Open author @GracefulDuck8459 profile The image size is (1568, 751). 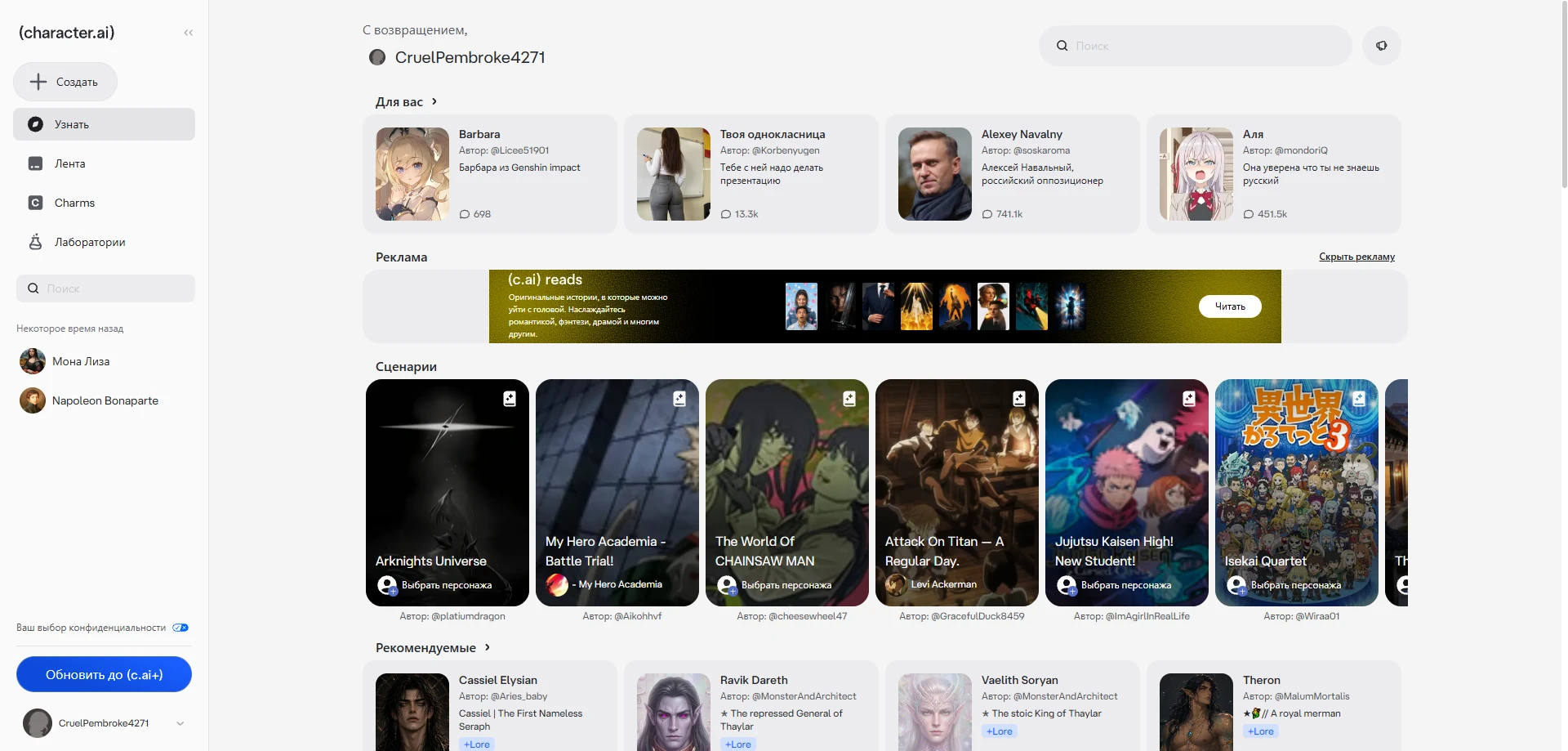962,616
